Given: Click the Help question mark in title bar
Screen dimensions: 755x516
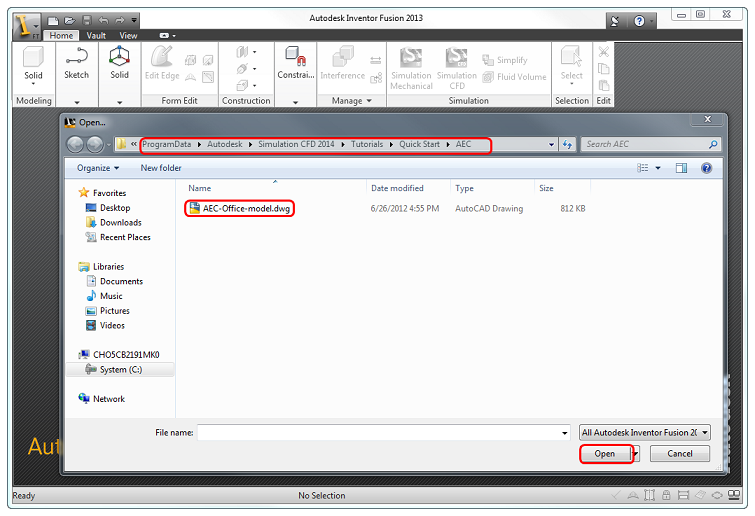Looking at the screenshot, I should coord(639,21).
